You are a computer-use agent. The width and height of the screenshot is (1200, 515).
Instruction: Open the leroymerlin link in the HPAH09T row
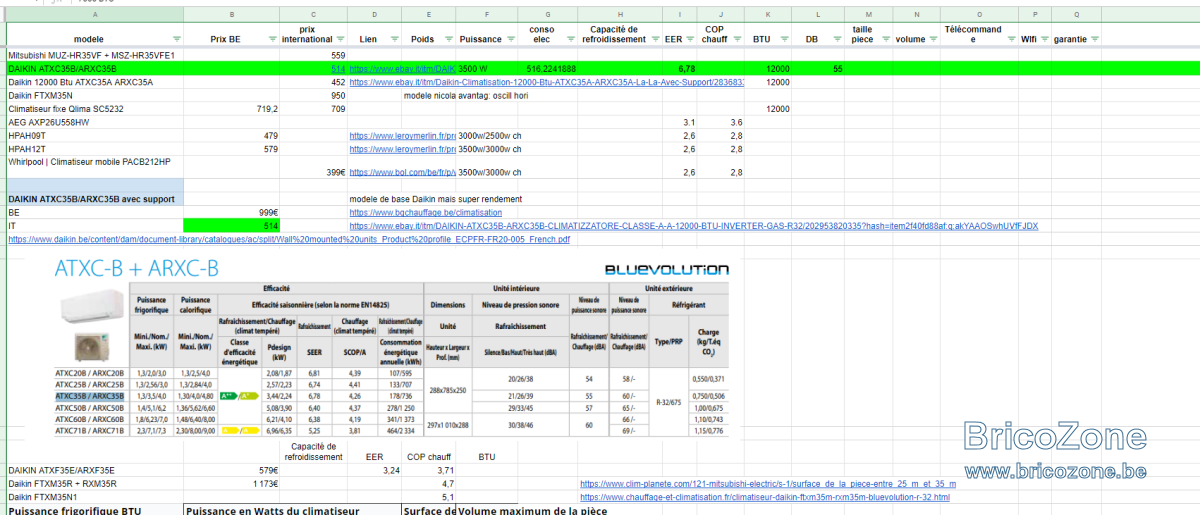point(402,135)
